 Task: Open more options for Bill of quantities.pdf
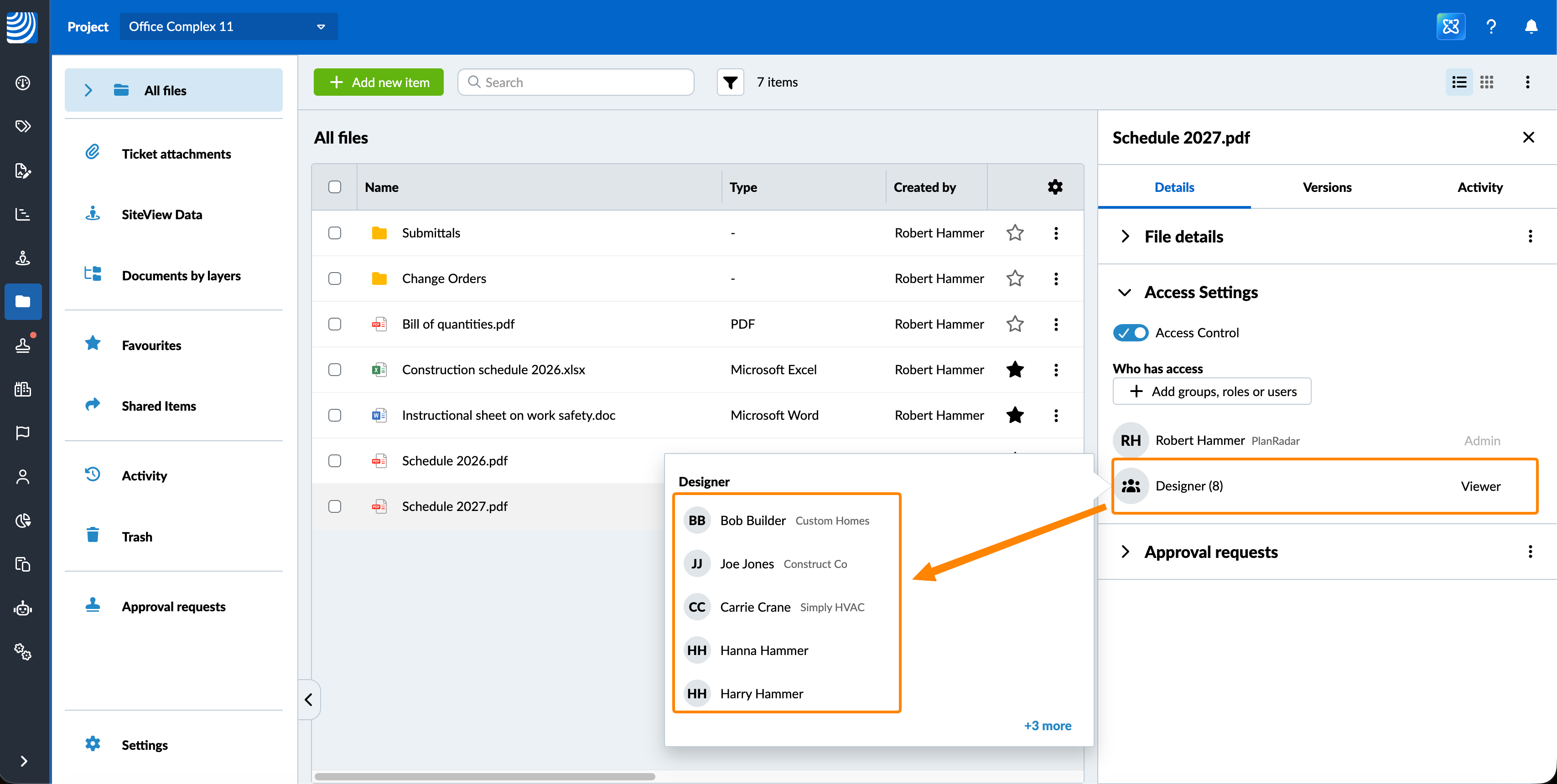tap(1056, 325)
